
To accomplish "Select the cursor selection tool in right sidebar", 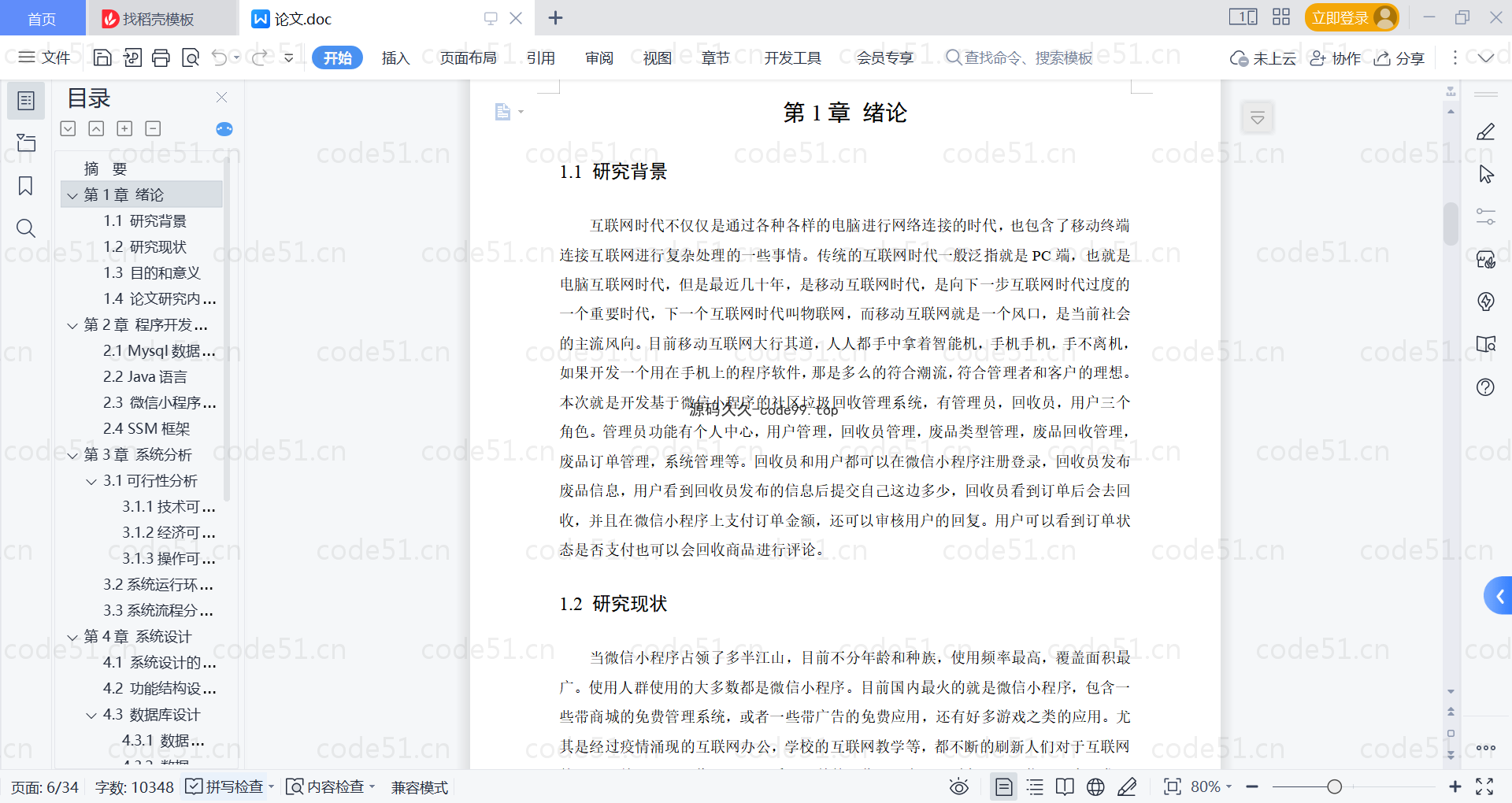I will click(x=1485, y=174).
